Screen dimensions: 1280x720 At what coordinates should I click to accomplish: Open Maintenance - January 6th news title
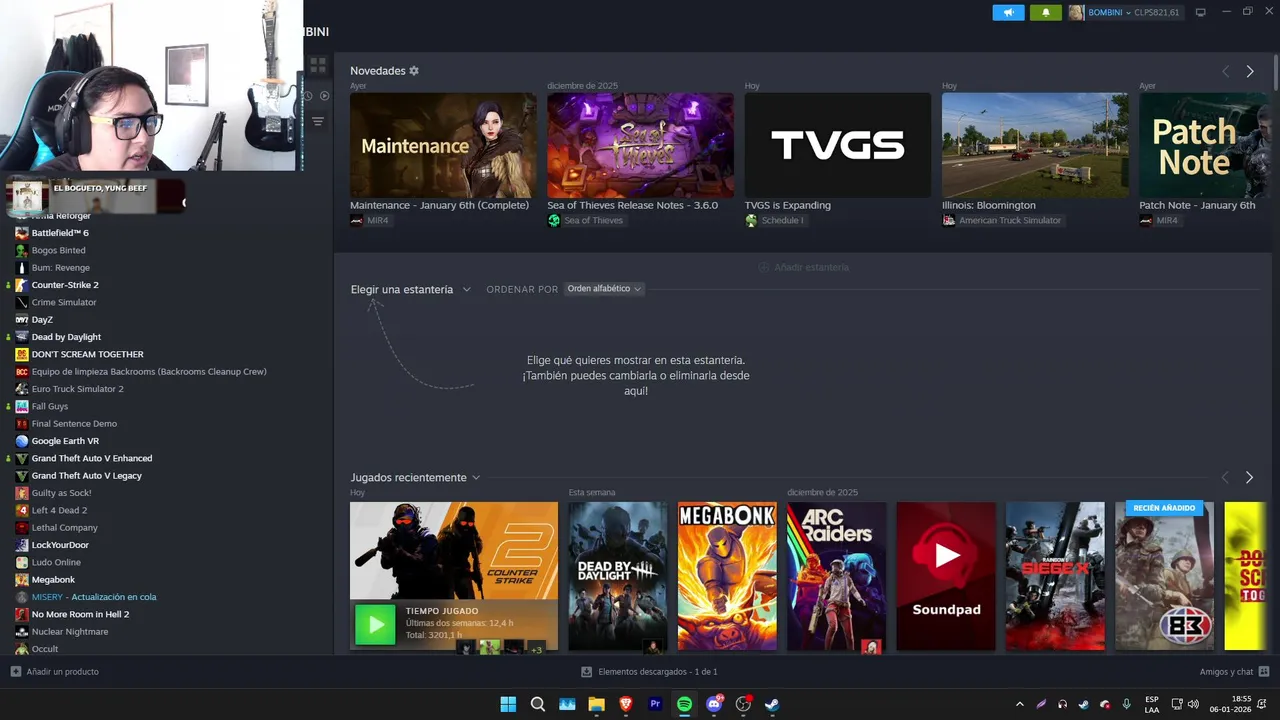439,205
